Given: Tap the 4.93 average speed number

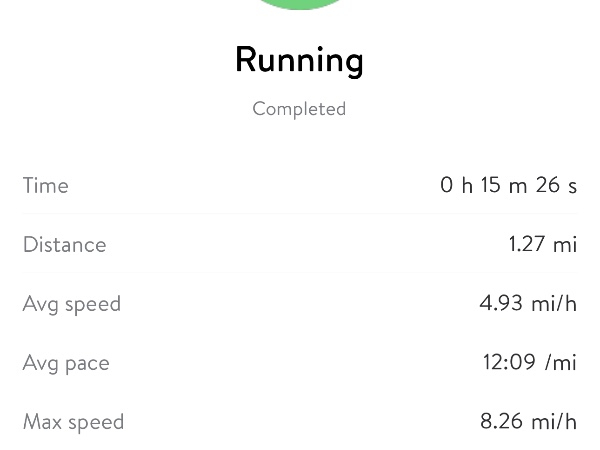Looking at the screenshot, I should pyautogui.click(x=501, y=304).
